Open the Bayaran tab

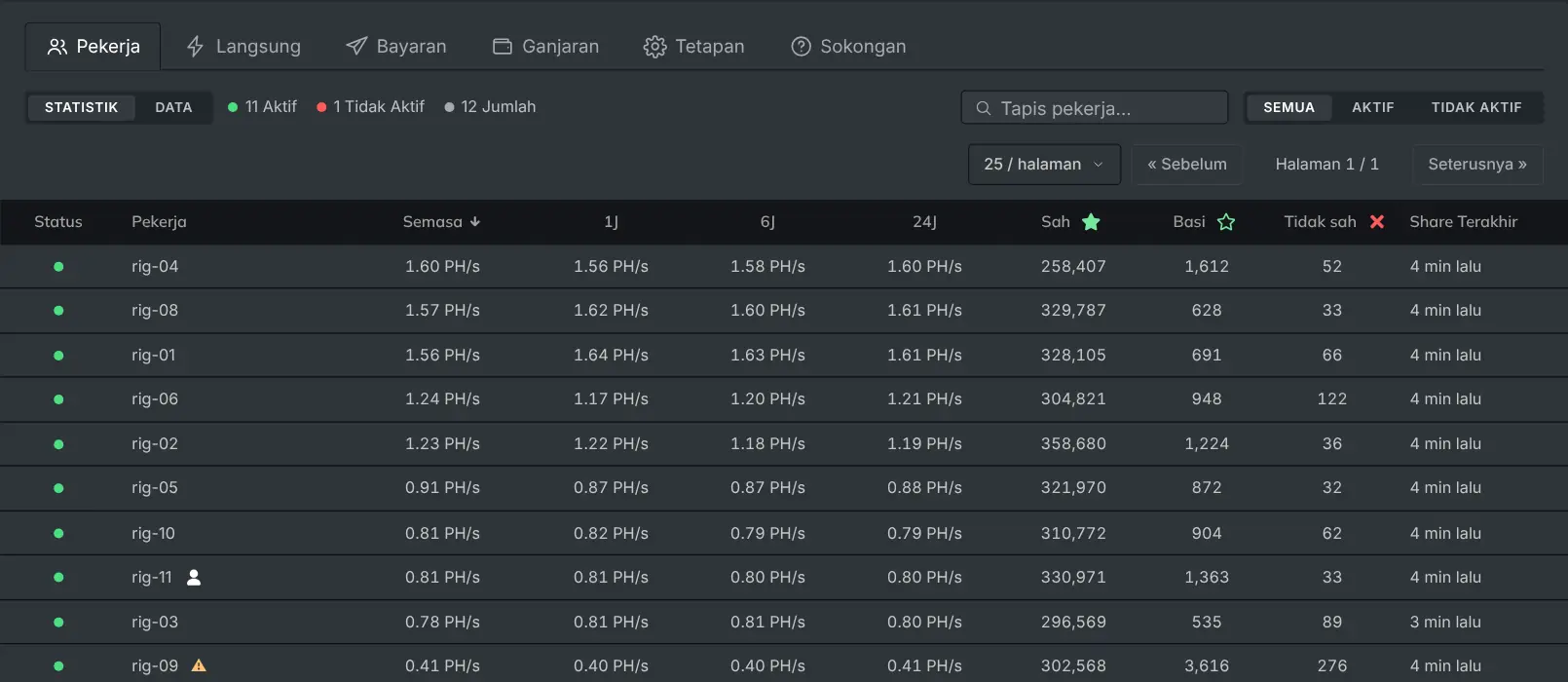[x=396, y=46]
